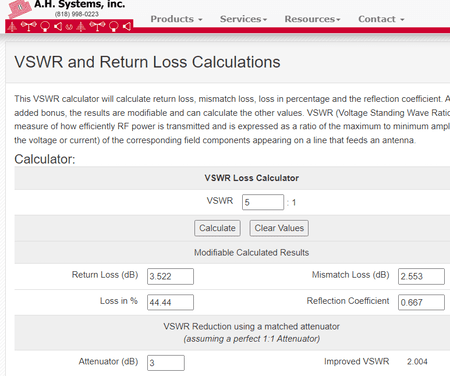Click the Return Loss (dB) field
The height and width of the screenshot is (376, 450).
170,276
